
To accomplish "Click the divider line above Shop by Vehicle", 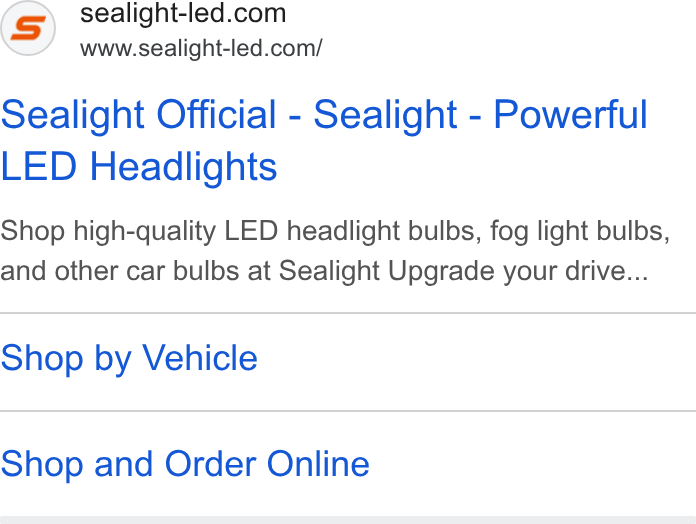I will click(348, 313).
